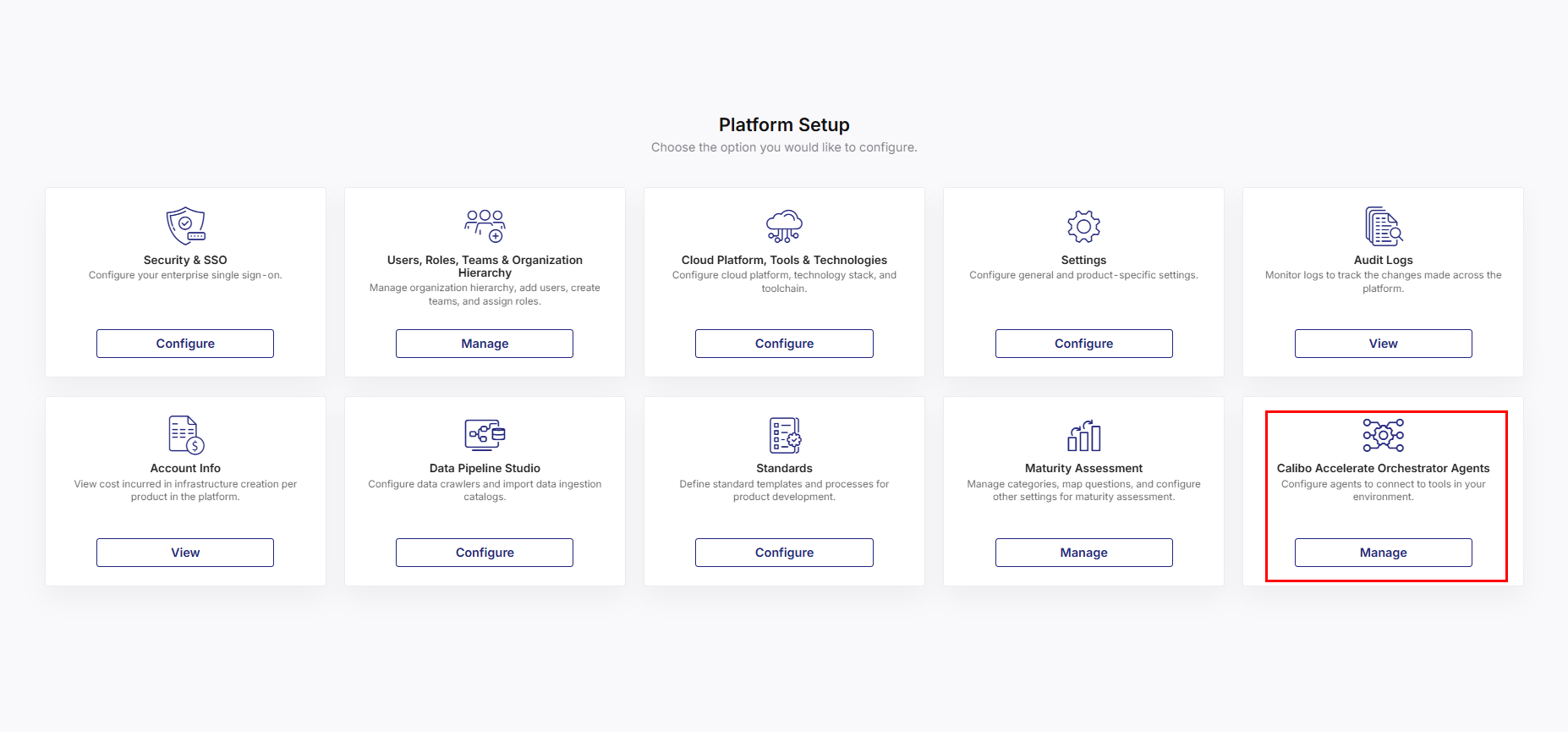Click the 'Maturity Assessment' title
This screenshot has height=732, width=1568.
(1083, 468)
